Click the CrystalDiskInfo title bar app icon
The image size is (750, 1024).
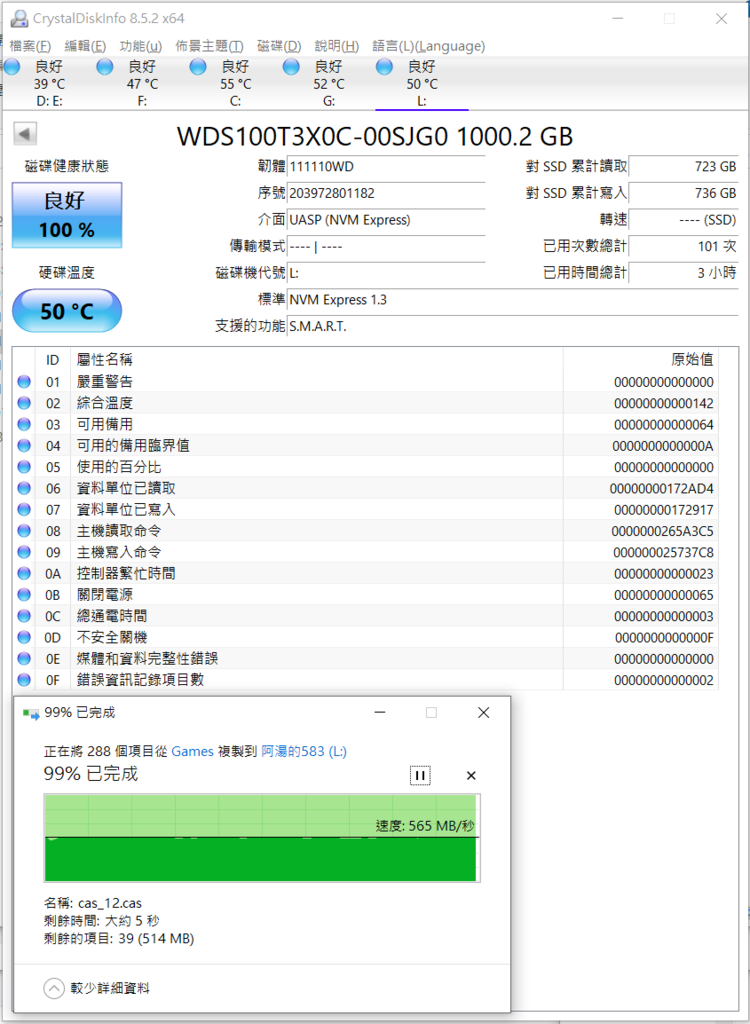click(19, 18)
